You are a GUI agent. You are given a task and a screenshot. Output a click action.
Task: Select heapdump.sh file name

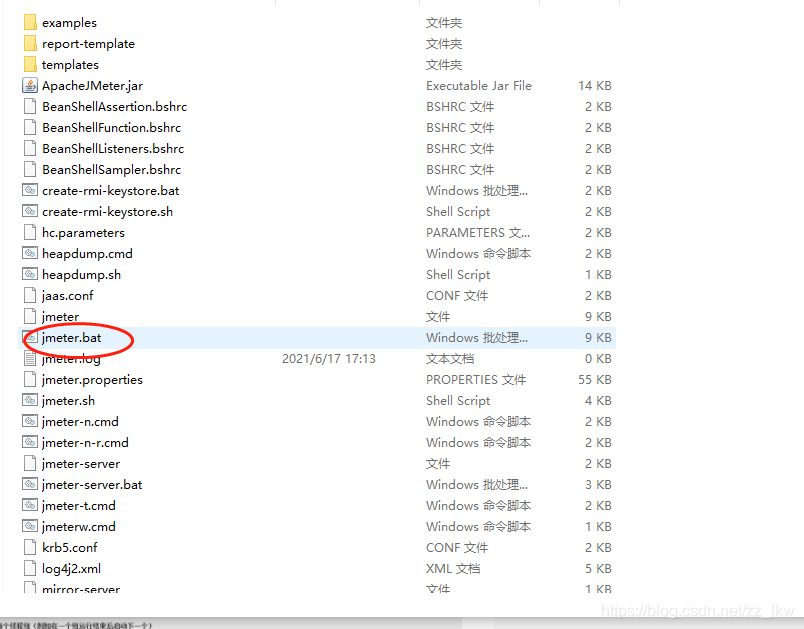(82, 275)
